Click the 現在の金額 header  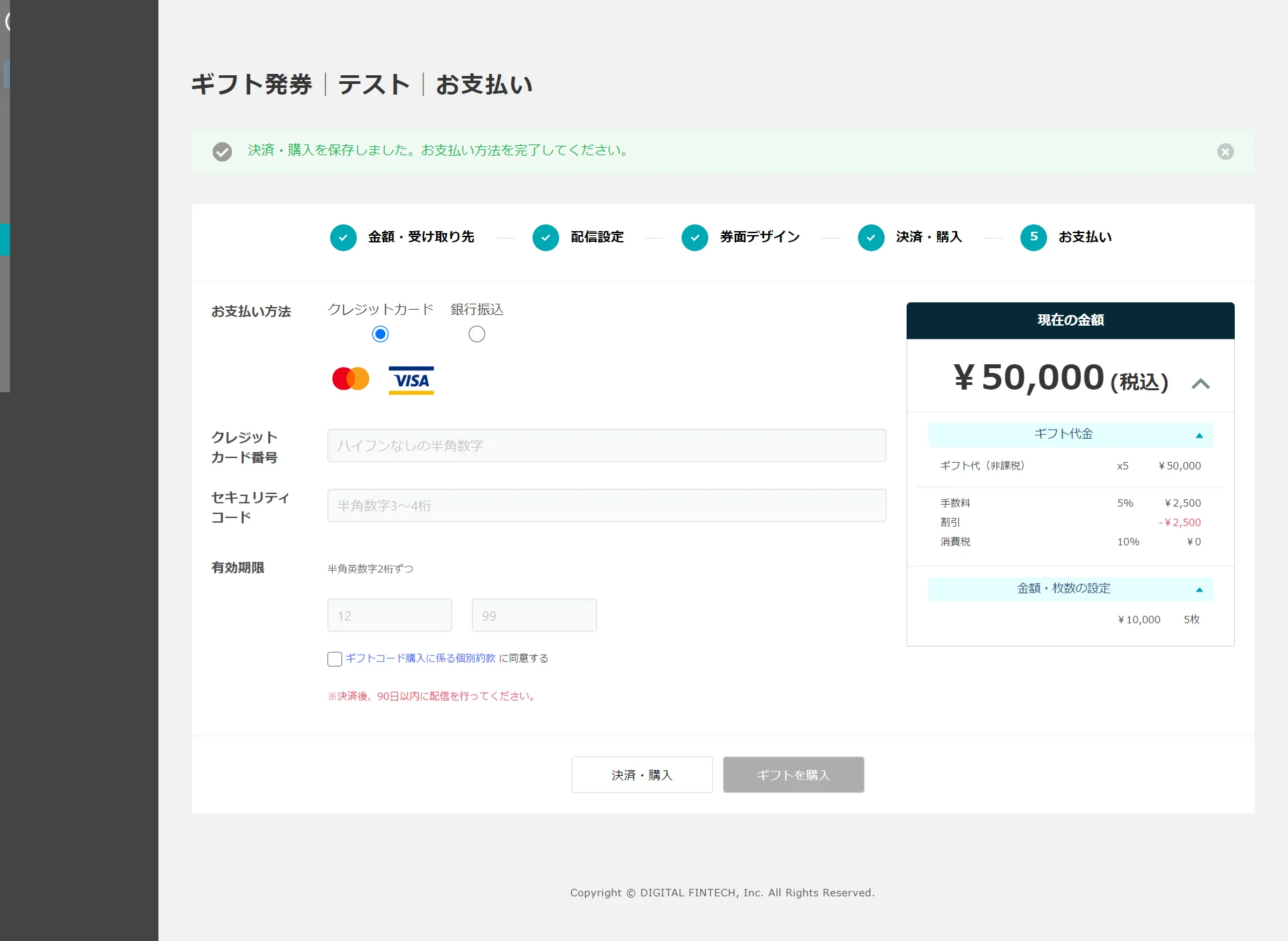coord(1070,320)
